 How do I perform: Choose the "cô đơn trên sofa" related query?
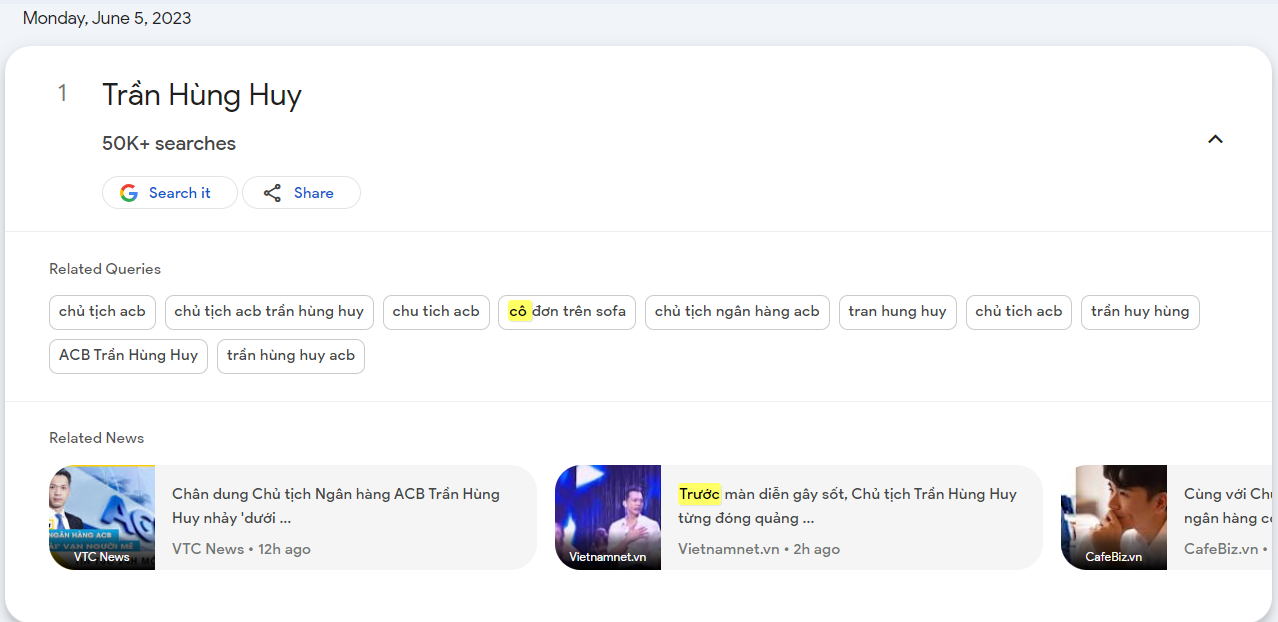point(567,312)
